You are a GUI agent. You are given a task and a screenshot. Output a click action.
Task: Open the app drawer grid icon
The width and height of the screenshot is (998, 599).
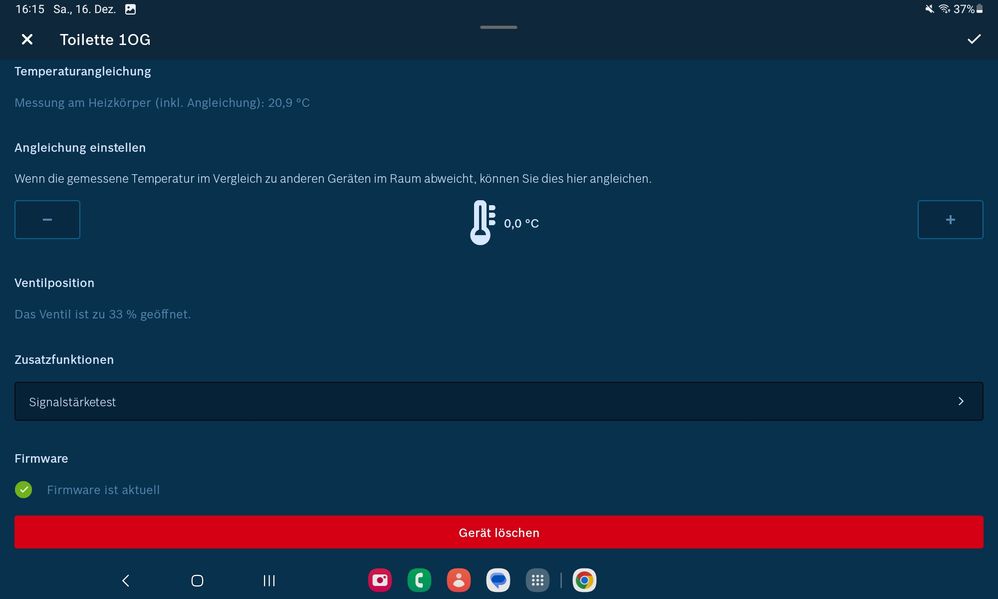coord(537,580)
